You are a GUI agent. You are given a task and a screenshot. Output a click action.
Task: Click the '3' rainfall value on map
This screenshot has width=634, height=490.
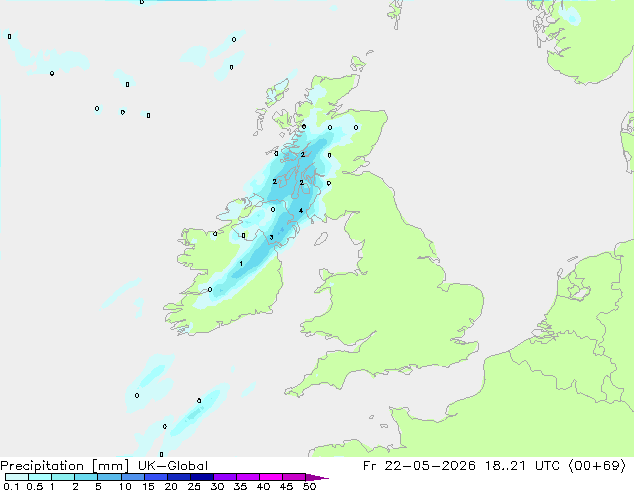click(x=271, y=237)
